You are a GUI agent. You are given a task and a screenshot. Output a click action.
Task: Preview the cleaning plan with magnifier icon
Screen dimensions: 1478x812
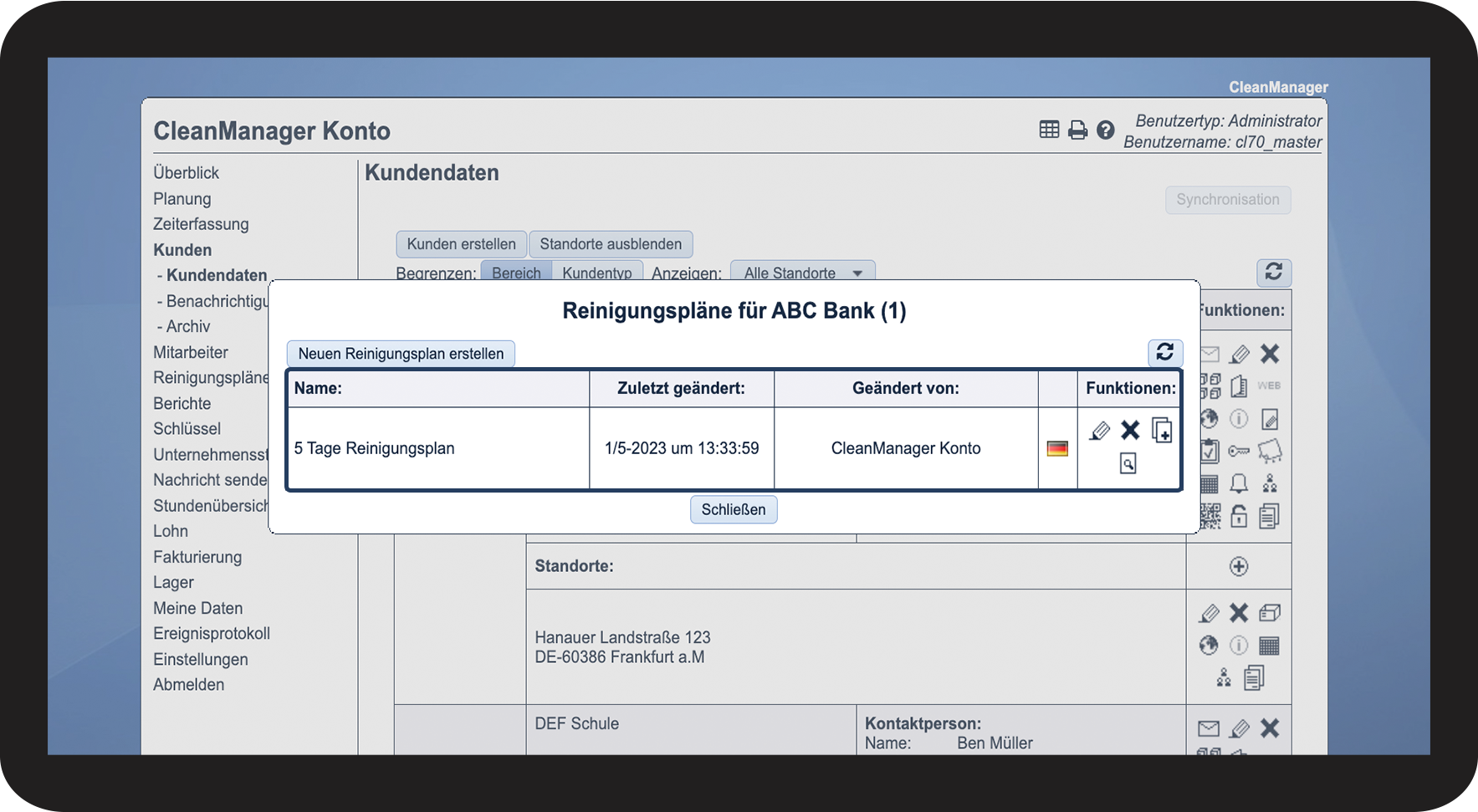click(x=1128, y=463)
